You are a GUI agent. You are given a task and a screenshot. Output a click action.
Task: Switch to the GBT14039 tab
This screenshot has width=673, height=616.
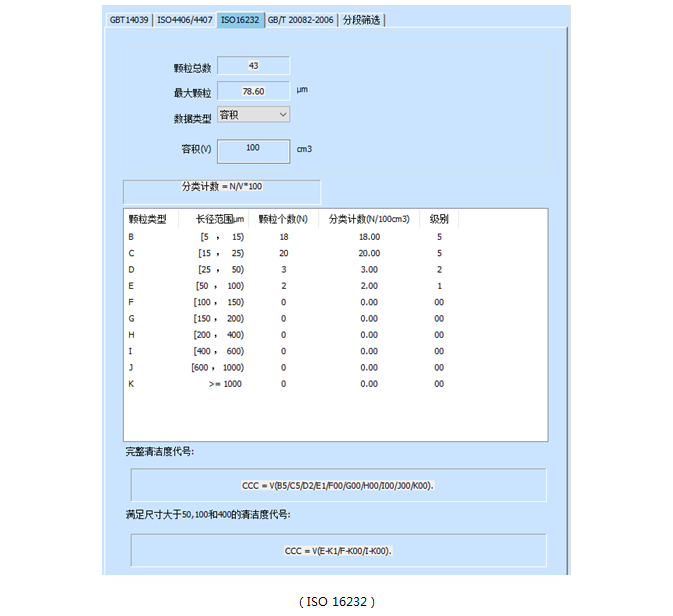[129, 20]
